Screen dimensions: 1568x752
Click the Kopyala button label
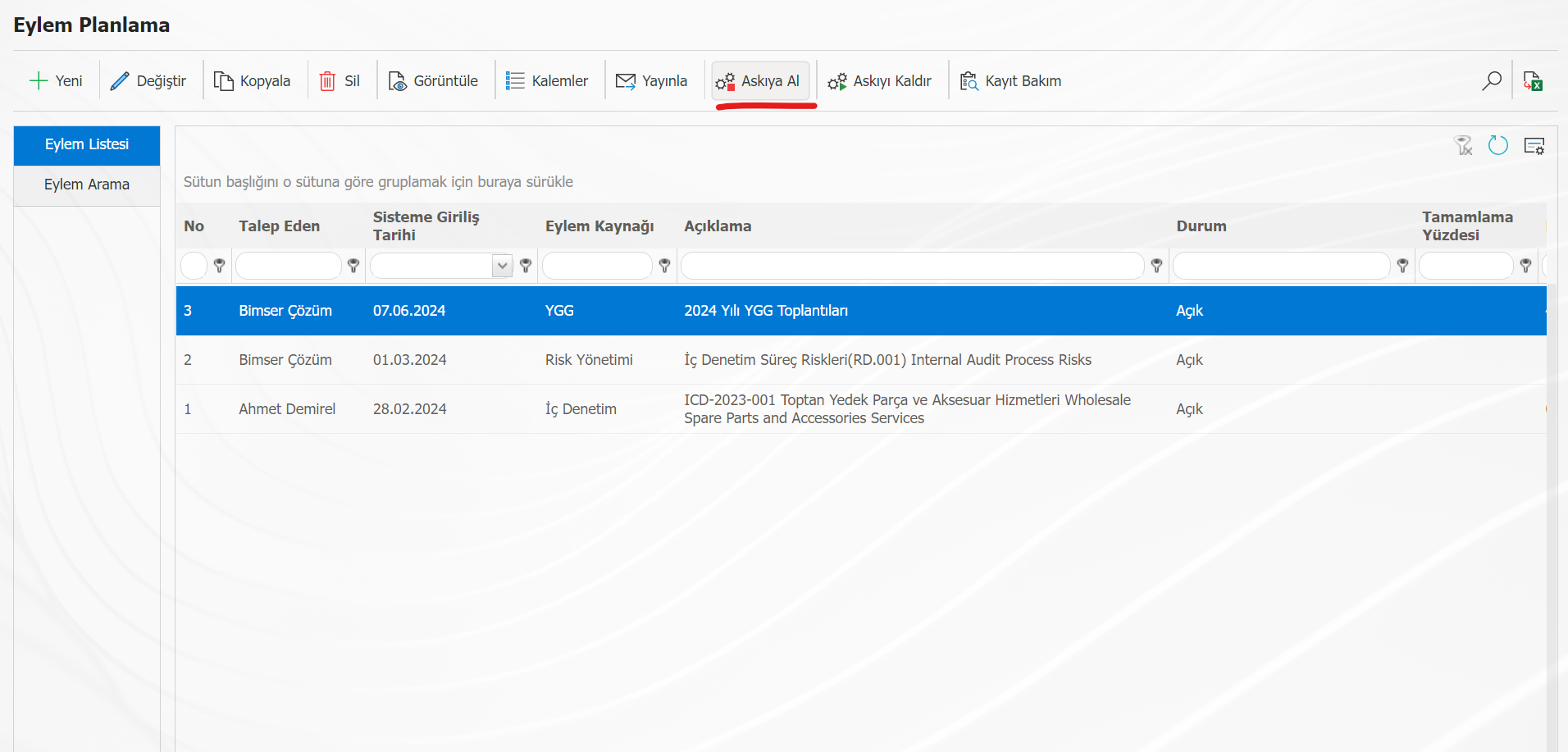click(x=265, y=81)
